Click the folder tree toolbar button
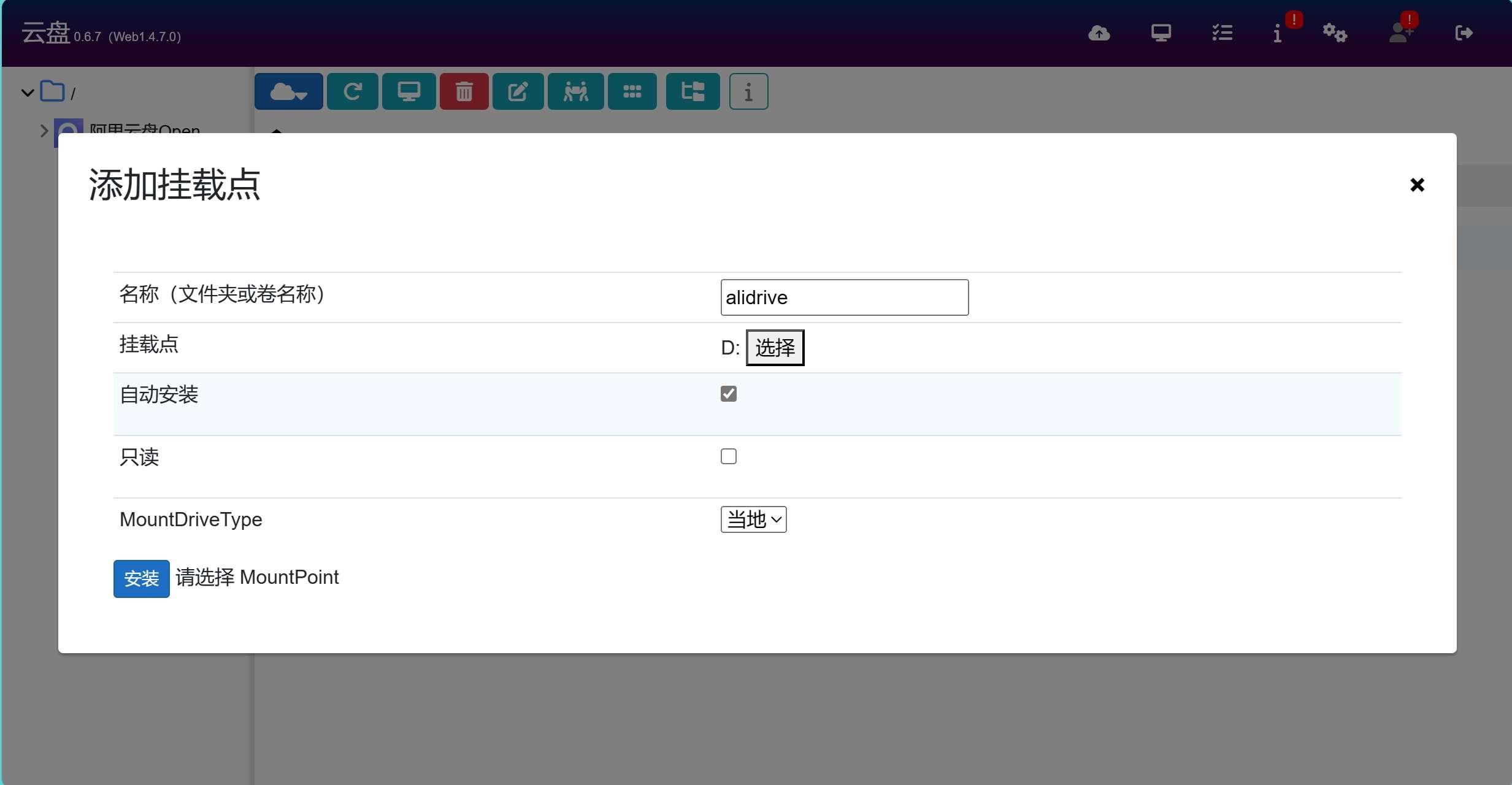 (x=693, y=91)
